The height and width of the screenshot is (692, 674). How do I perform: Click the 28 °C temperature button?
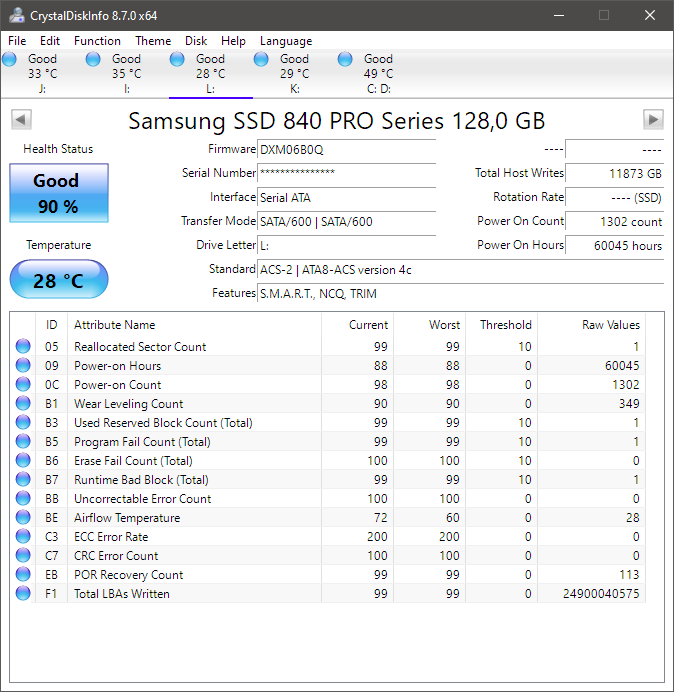click(59, 279)
